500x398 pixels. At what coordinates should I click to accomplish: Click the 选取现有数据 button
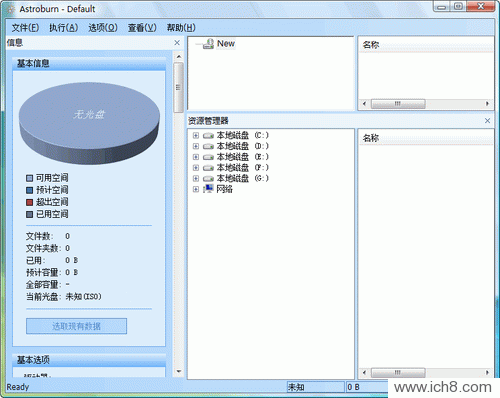(x=76, y=326)
